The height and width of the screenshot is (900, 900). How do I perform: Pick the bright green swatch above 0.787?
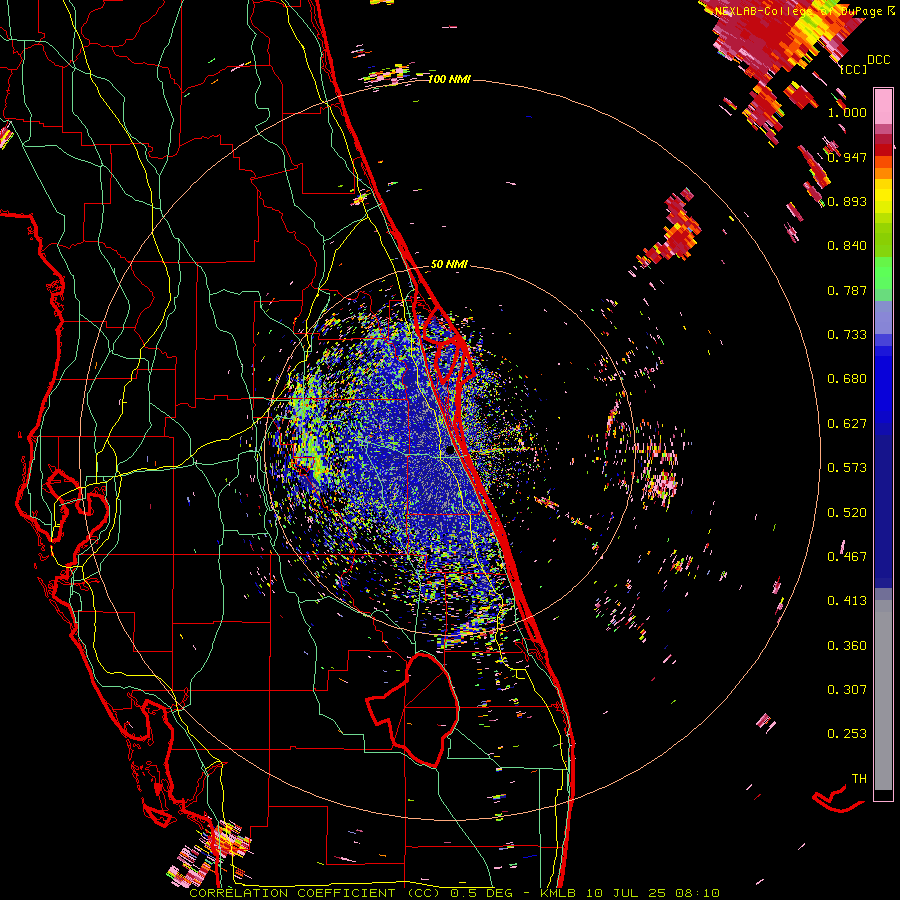coord(883,273)
